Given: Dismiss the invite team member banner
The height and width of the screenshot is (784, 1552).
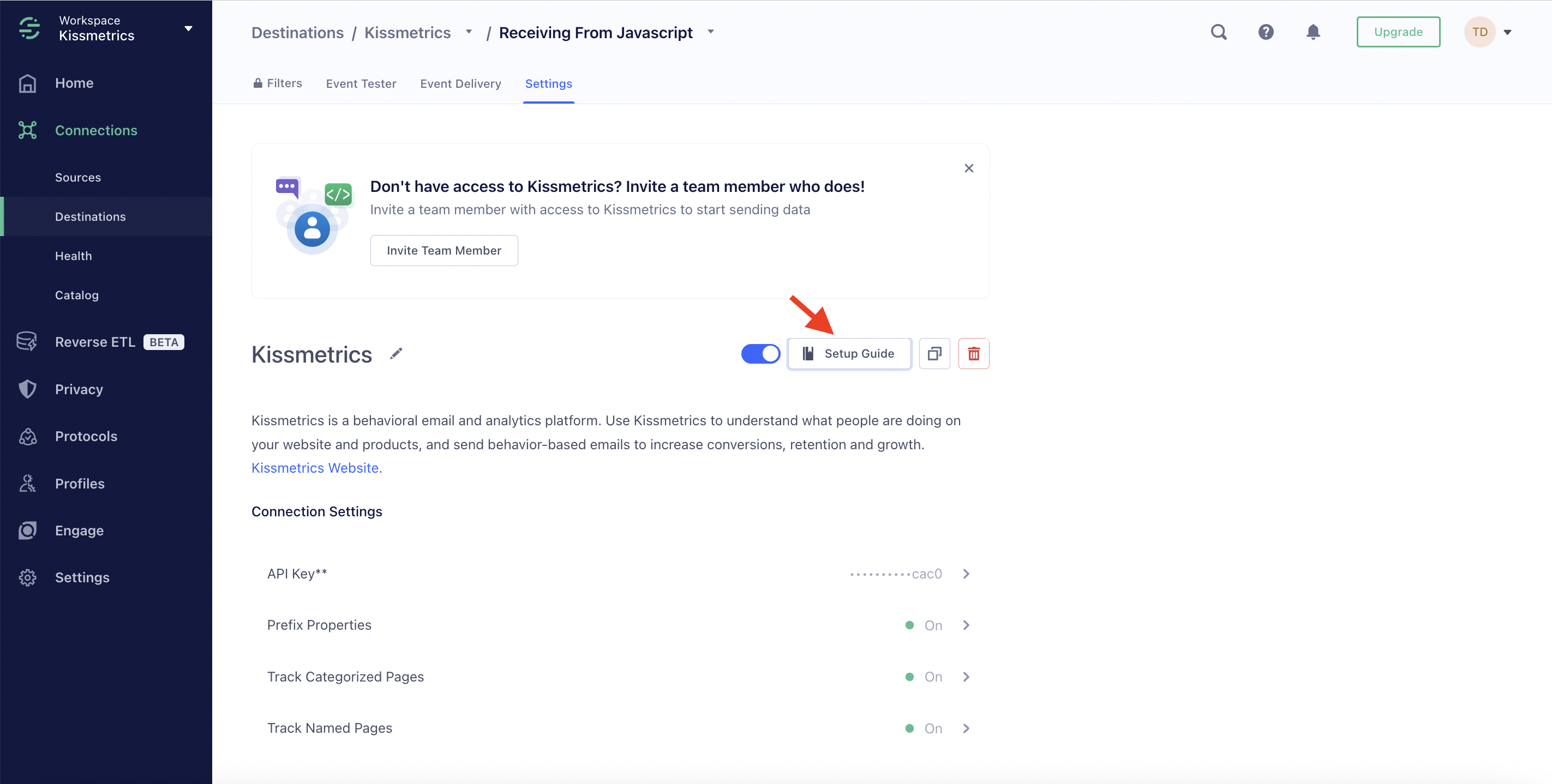Looking at the screenshot, I should coord(969,168).
